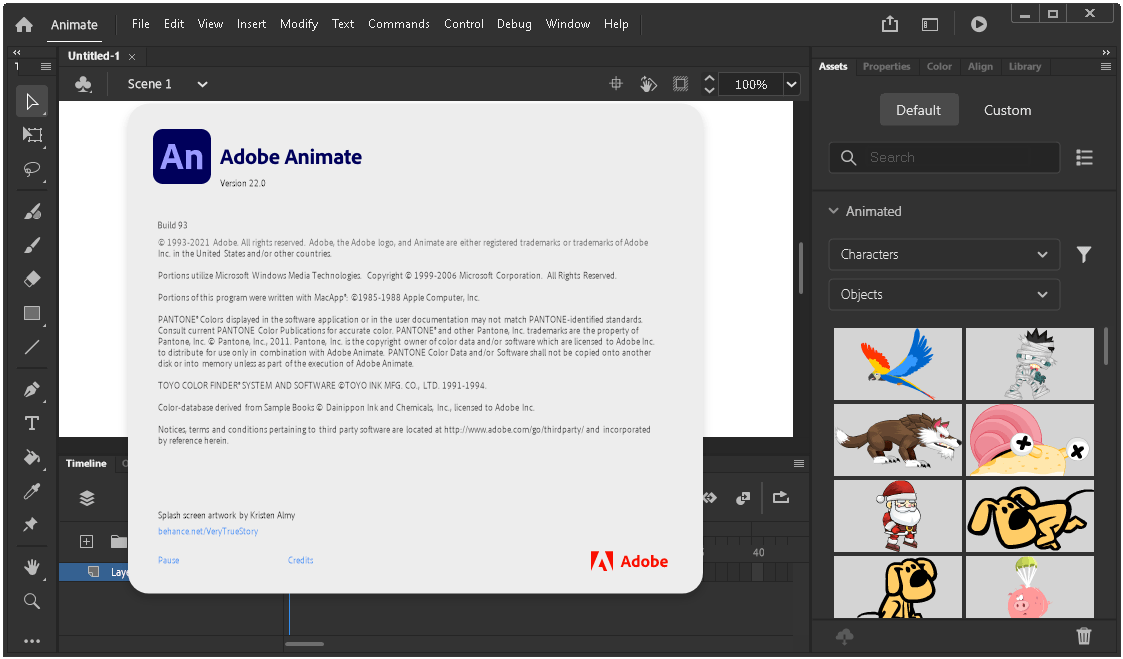This screenshot has width=1123, height=659.
Task: Select the Eyedropper tool
Action: tap(32, 491)
